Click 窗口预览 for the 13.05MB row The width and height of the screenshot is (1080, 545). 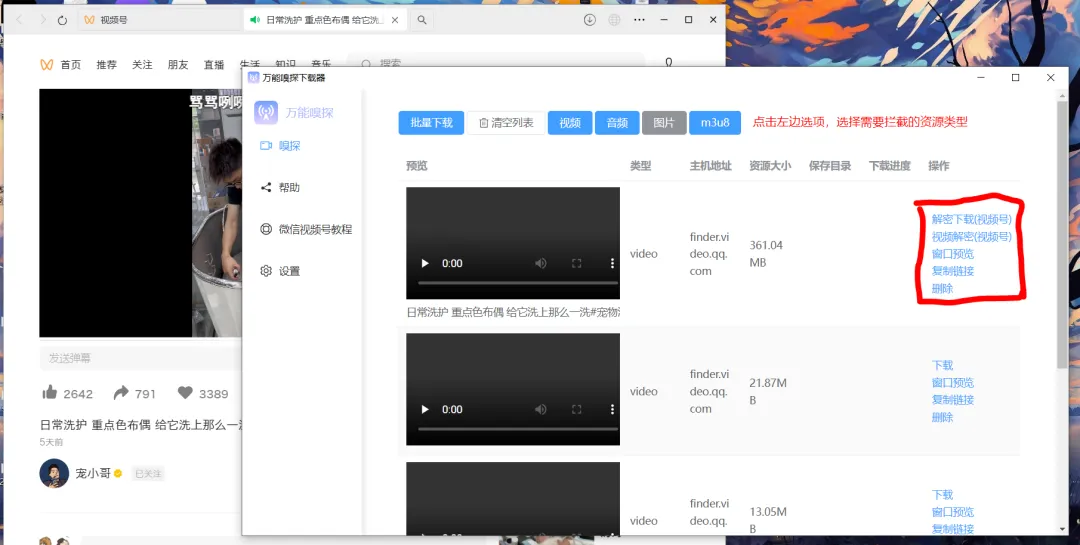click(x=953, y=512)
